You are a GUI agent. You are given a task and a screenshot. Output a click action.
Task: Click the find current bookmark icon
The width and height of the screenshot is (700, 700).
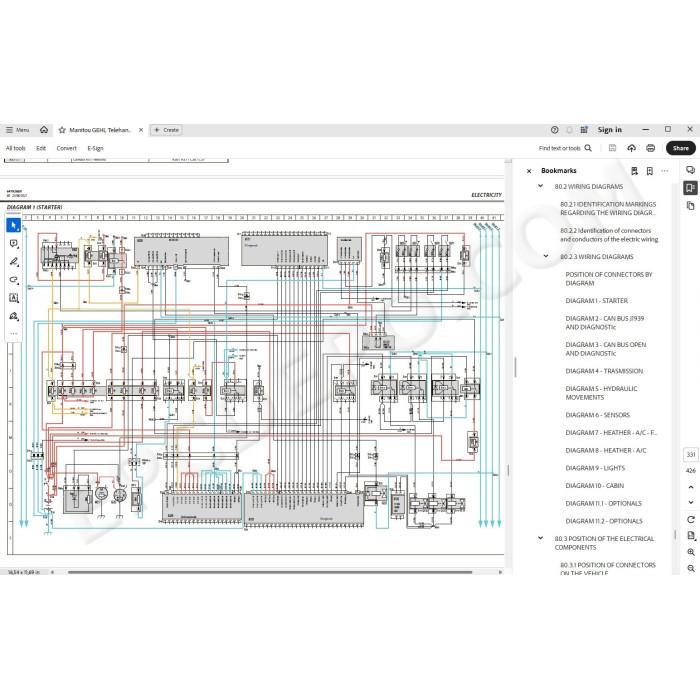click(x=634, y=171)
